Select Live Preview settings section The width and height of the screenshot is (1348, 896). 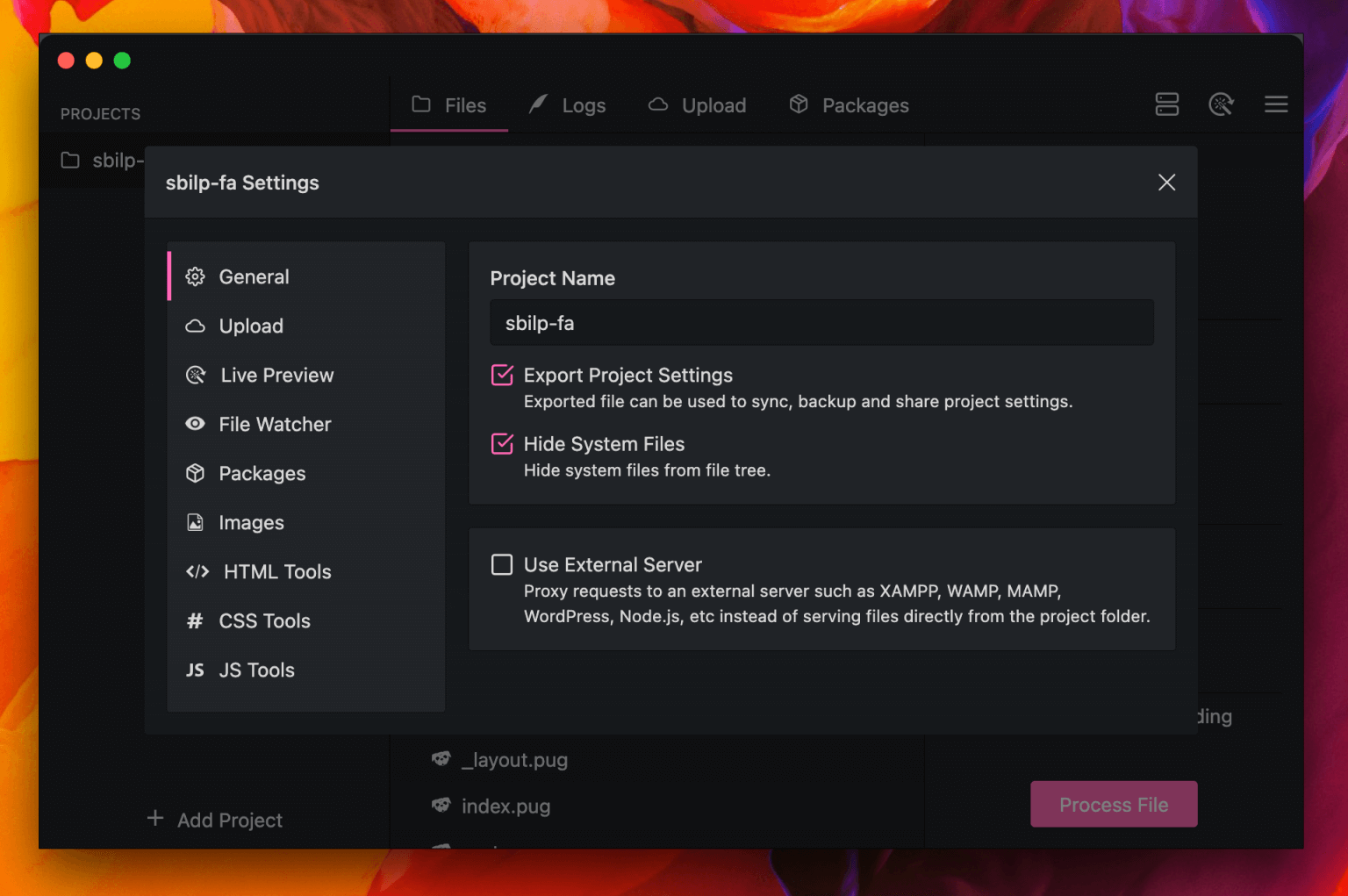[x=276, y=376]
